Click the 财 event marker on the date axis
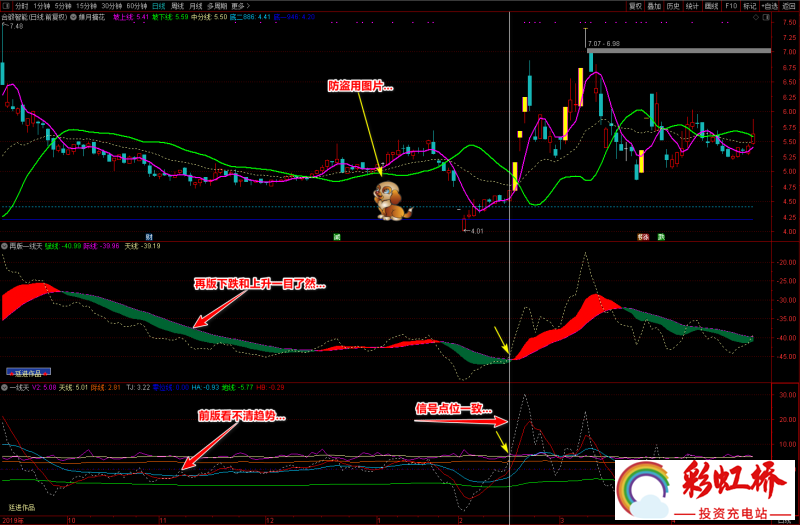The height and width of the screenshot is (525, 800). [149, 237]
